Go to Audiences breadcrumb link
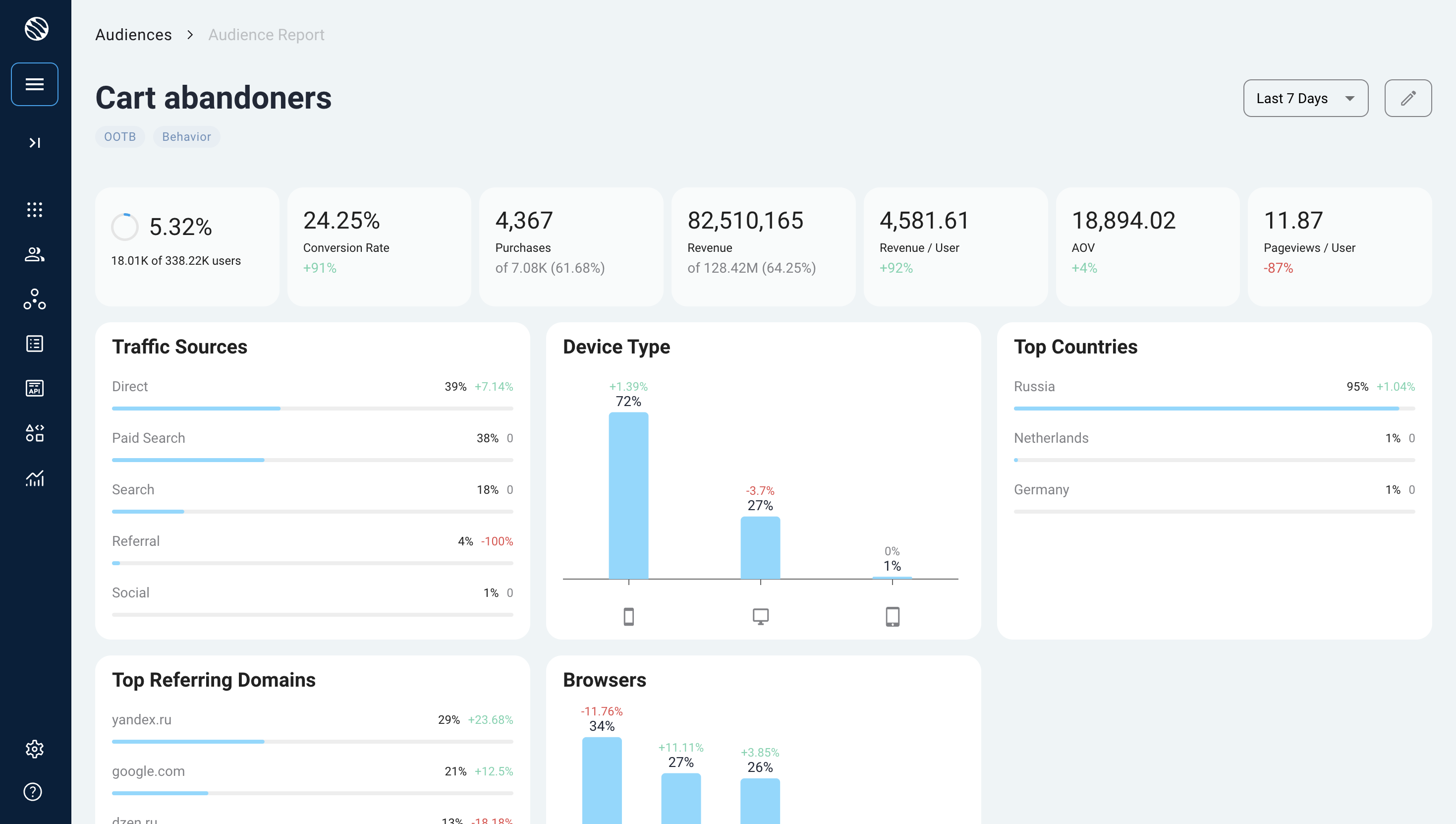Image resolution: width=1456 pixels, height=824 pixels. pyautogui.click(x=133, y=35)
